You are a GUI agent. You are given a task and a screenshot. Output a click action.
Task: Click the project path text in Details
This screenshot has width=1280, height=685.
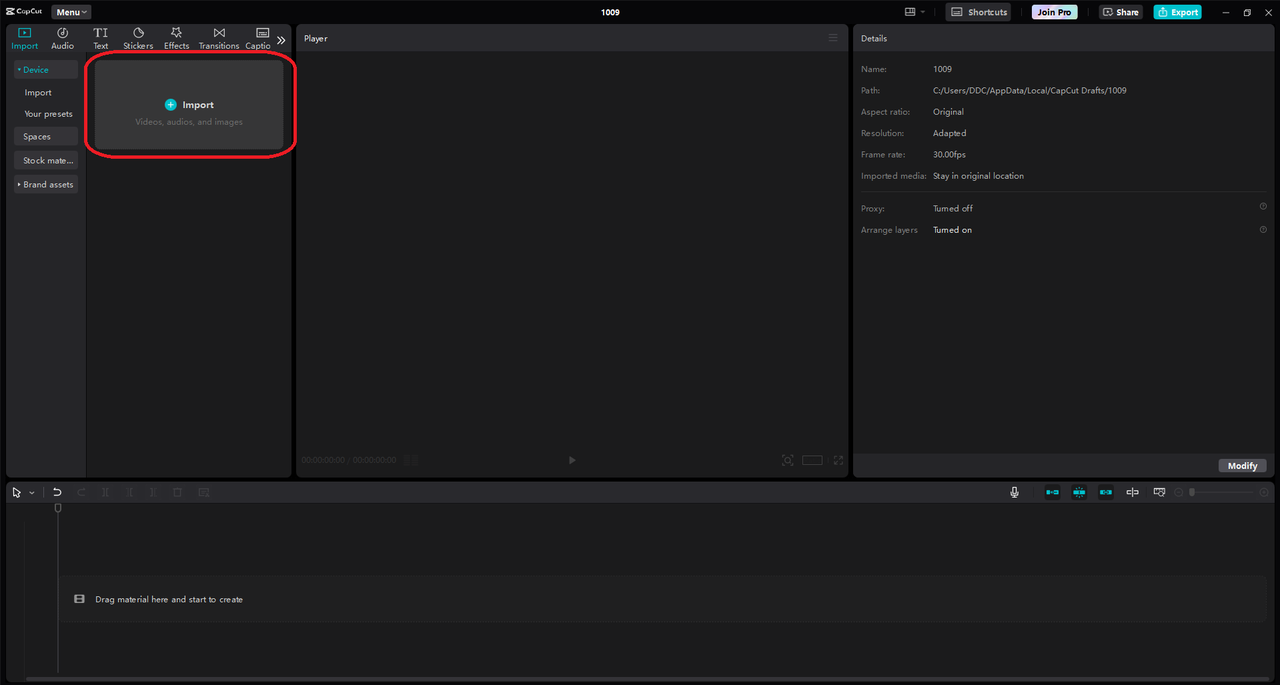coord(1030,91)
